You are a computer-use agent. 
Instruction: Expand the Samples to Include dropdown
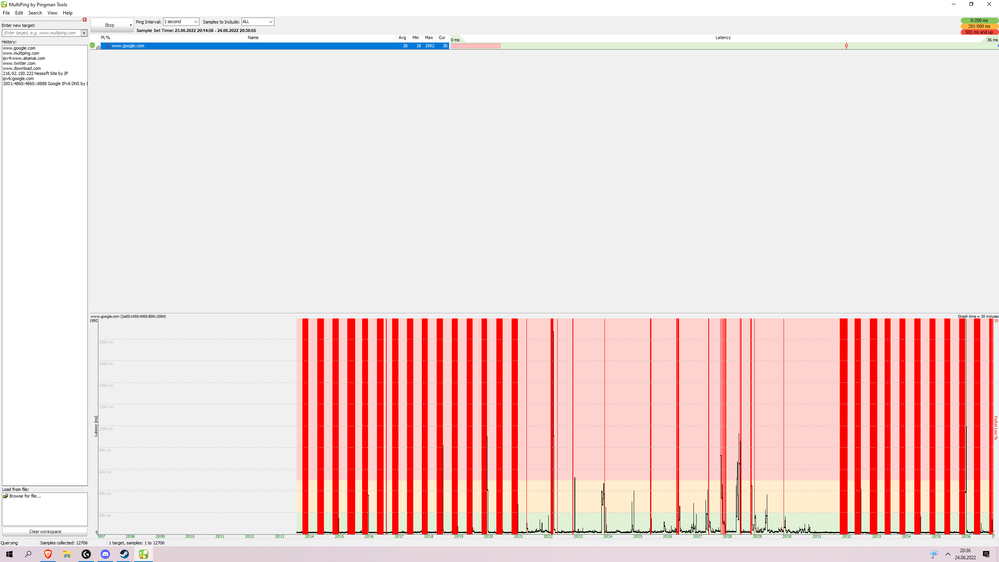click(257, 22)
